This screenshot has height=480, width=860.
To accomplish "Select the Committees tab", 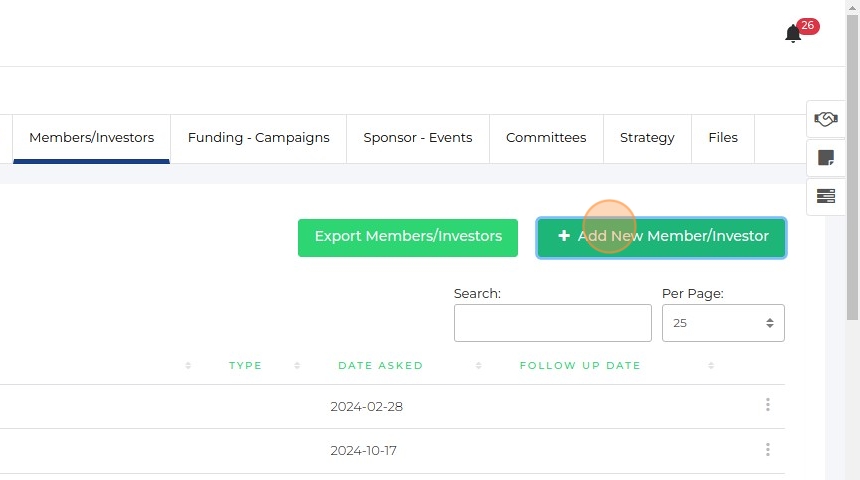I will pos(546,138).
